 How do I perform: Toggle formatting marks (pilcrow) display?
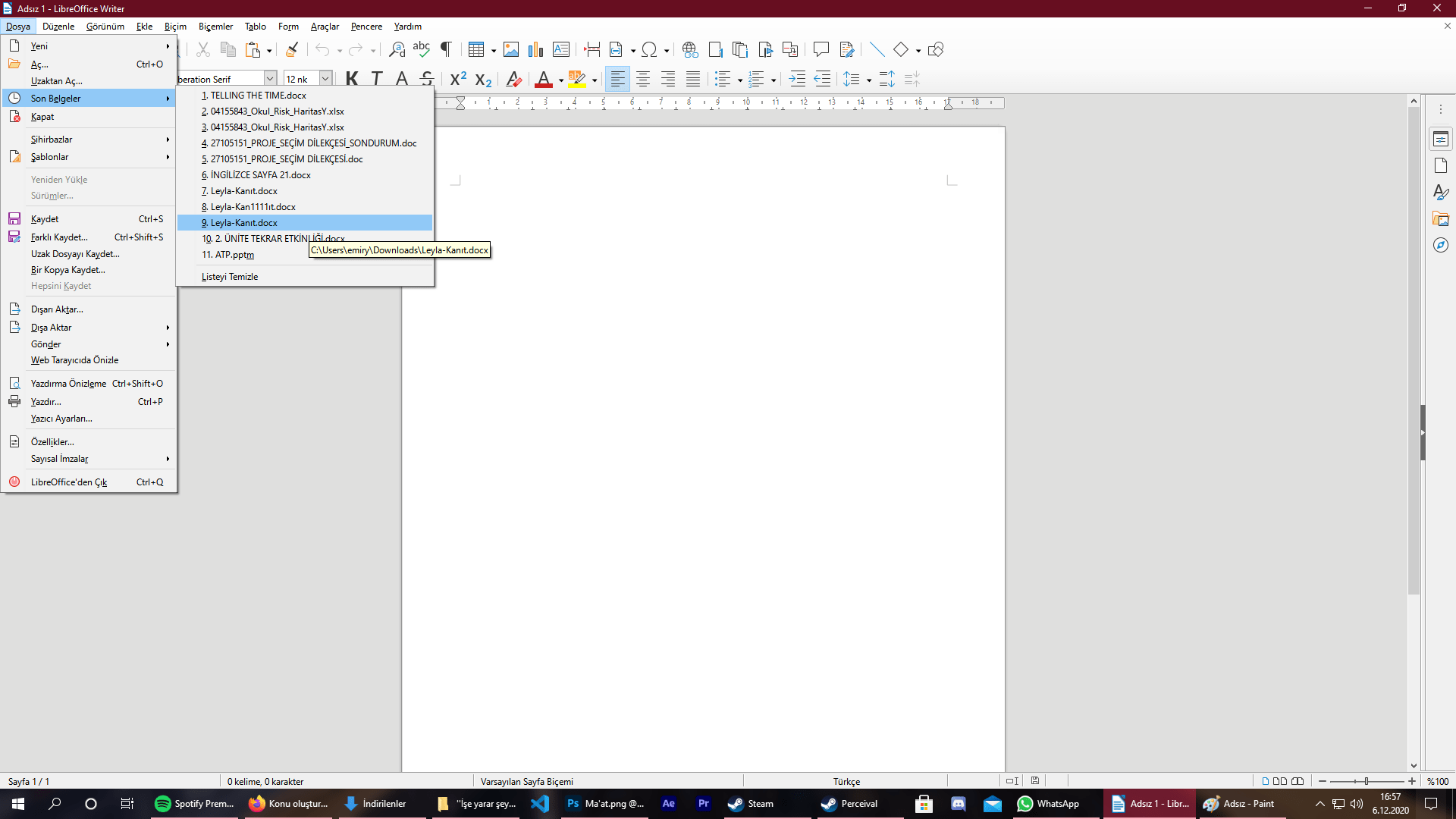tap(446, 50)
